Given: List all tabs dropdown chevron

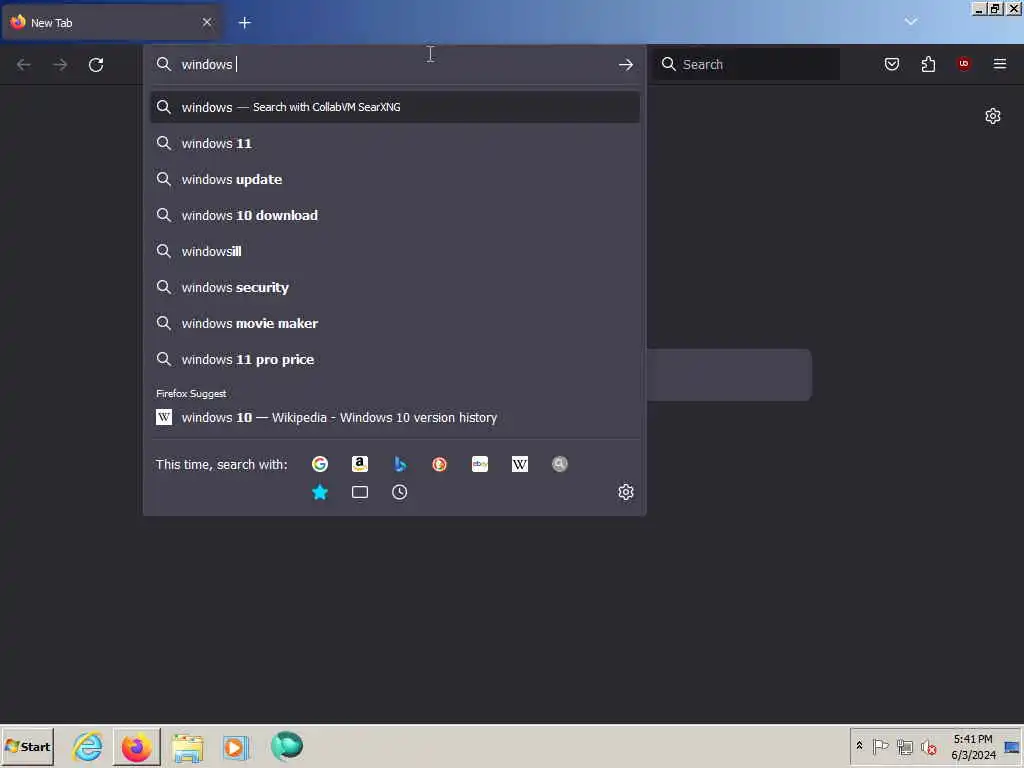Looking at the screenshot, I should click(911, 22).
